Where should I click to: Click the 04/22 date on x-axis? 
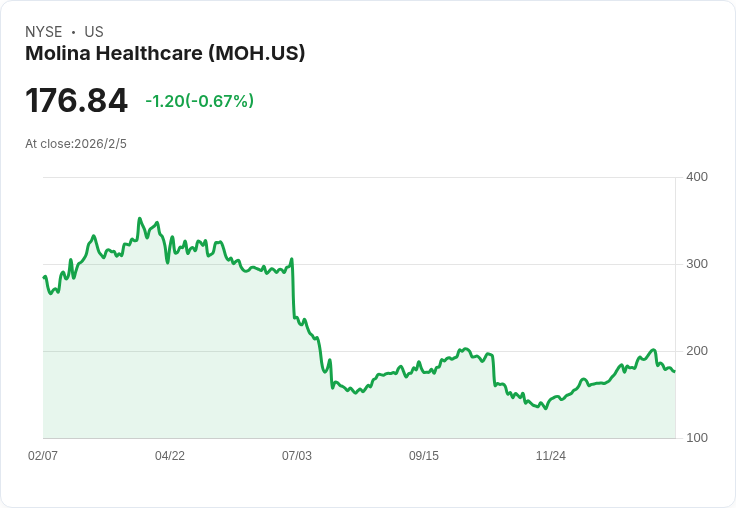coord(170,456)
